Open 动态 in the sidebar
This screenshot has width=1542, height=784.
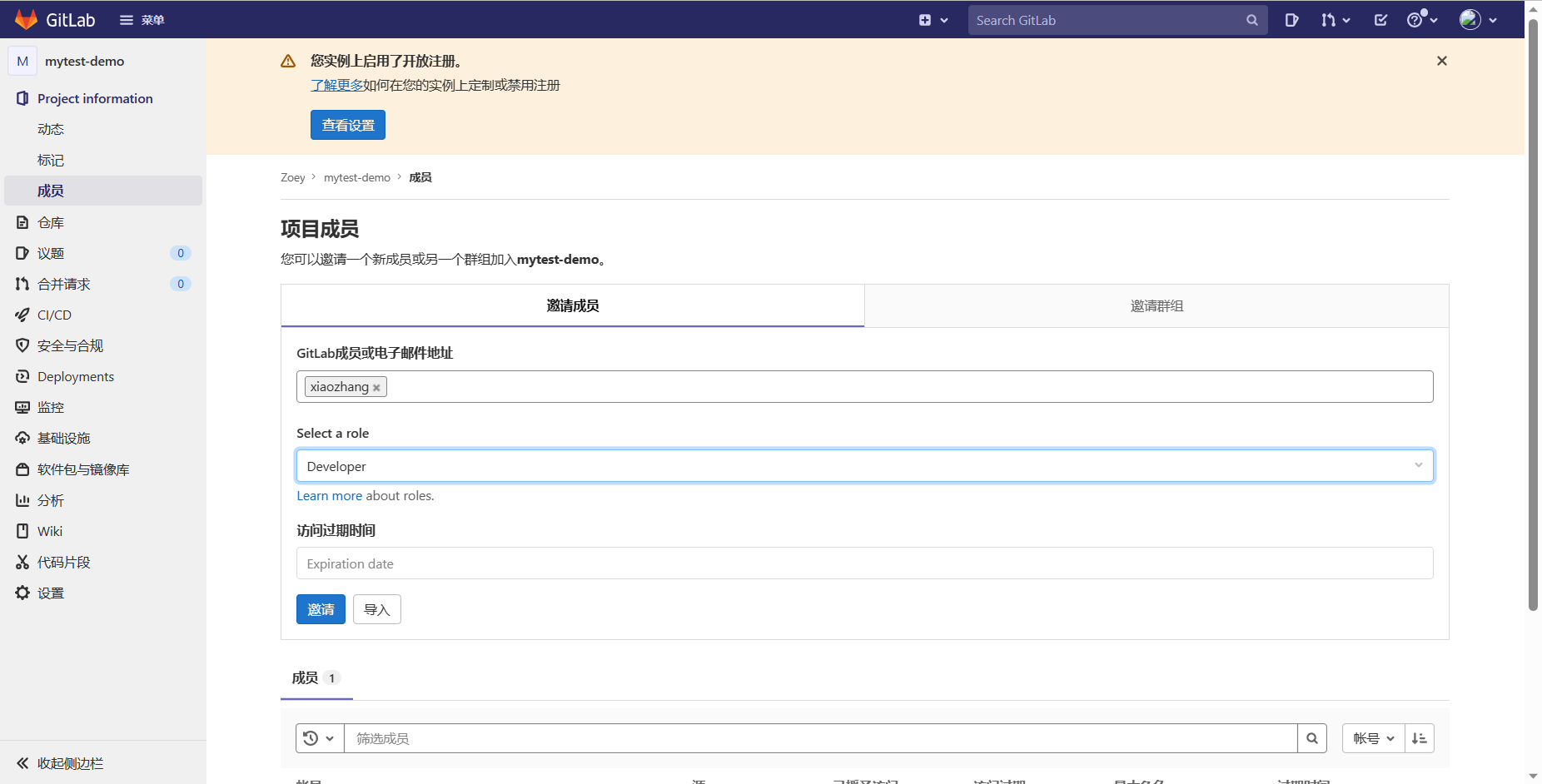[51, 129]
